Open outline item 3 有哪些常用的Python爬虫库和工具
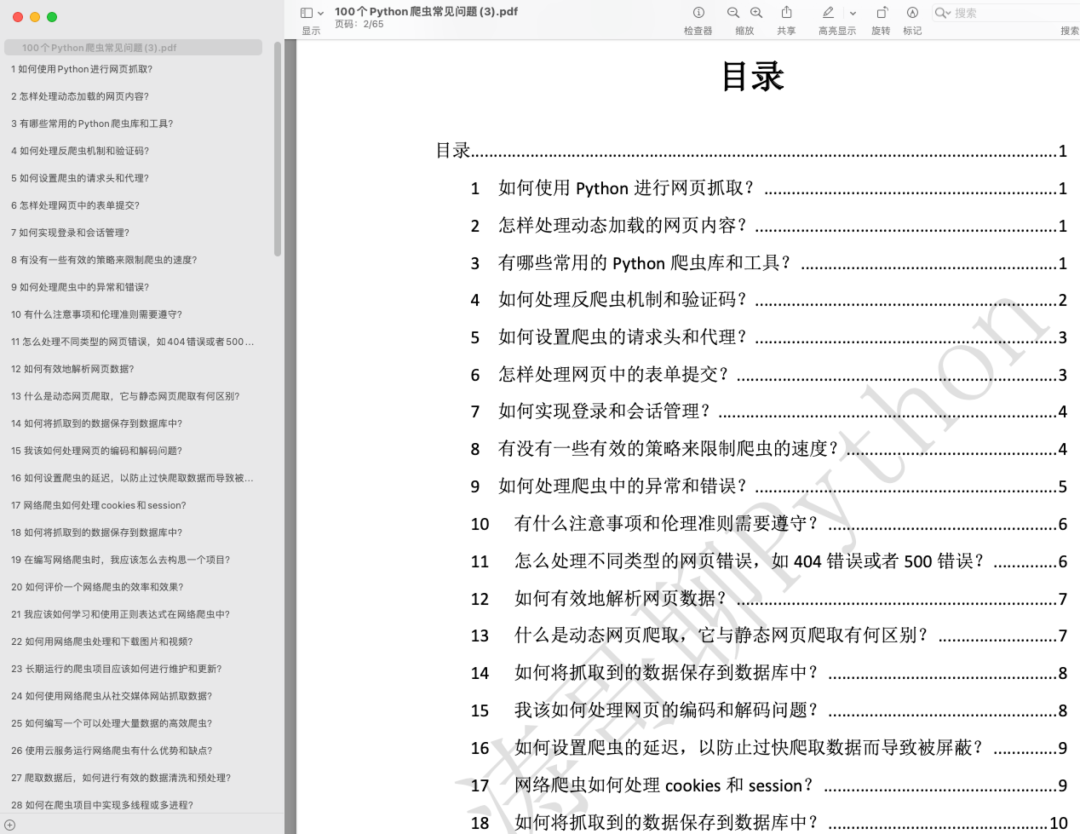 [92, 123]
